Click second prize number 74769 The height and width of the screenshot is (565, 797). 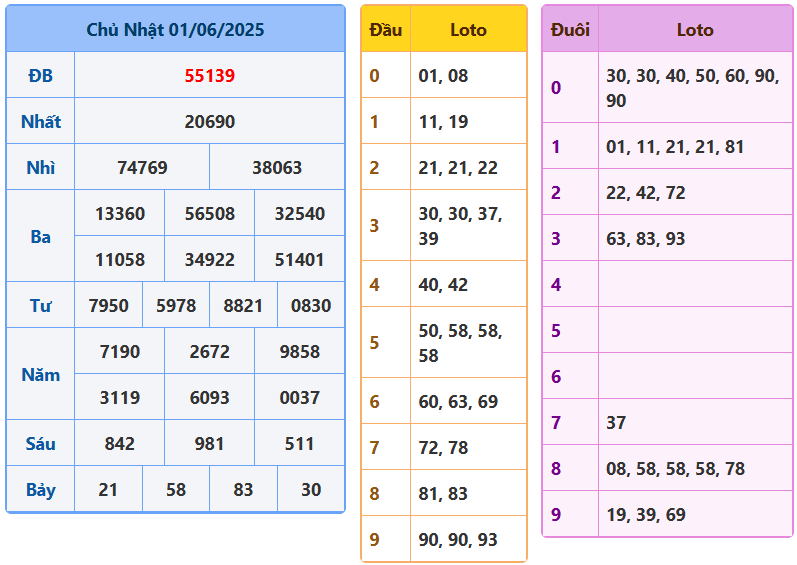pos(142,167)
